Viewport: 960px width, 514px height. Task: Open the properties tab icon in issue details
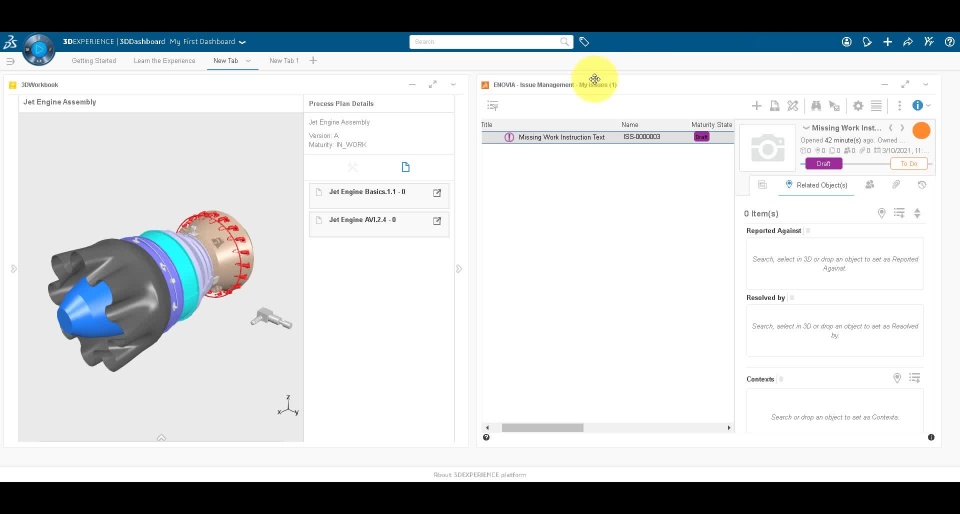pos(762,185)
